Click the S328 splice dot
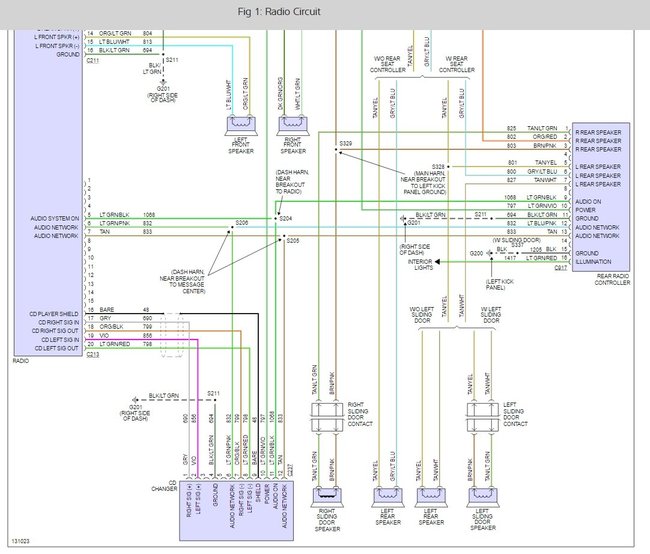The width and height of the screenshot is (650, 554). point(448,167)
